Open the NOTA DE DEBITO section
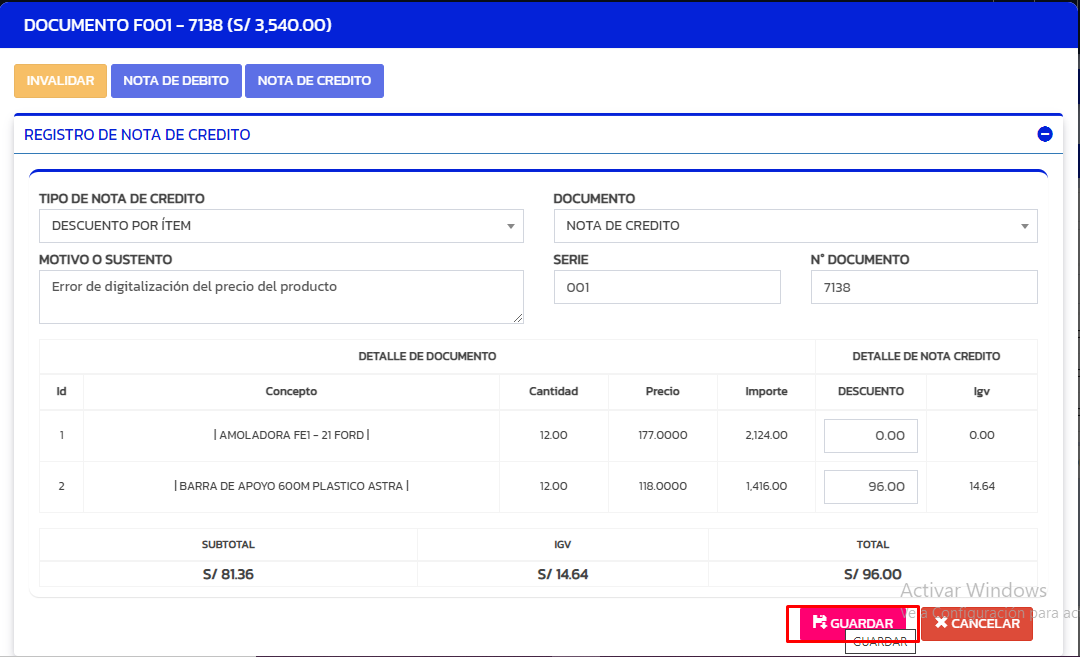Image resolution: width=1080 pixels, height=657 pixels. click(176, 81)
